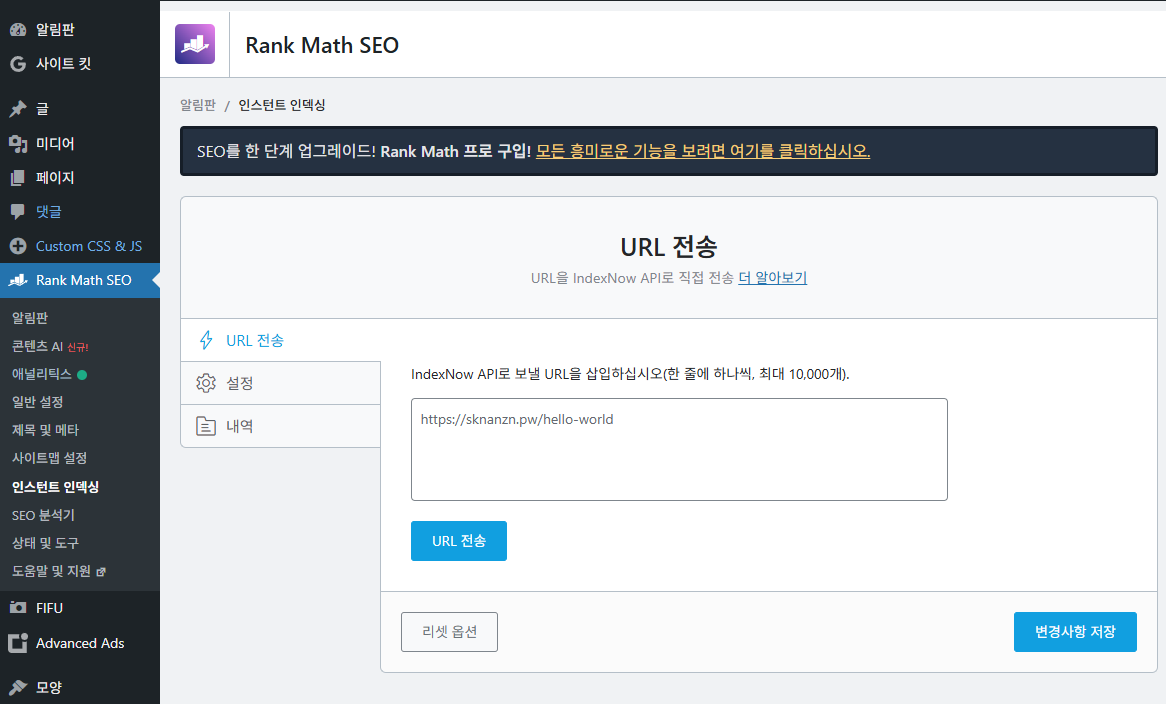Viewport: 1166px width, 704px height.
Task: Click the paintbrush icon beside 모양
Action: 18,688
